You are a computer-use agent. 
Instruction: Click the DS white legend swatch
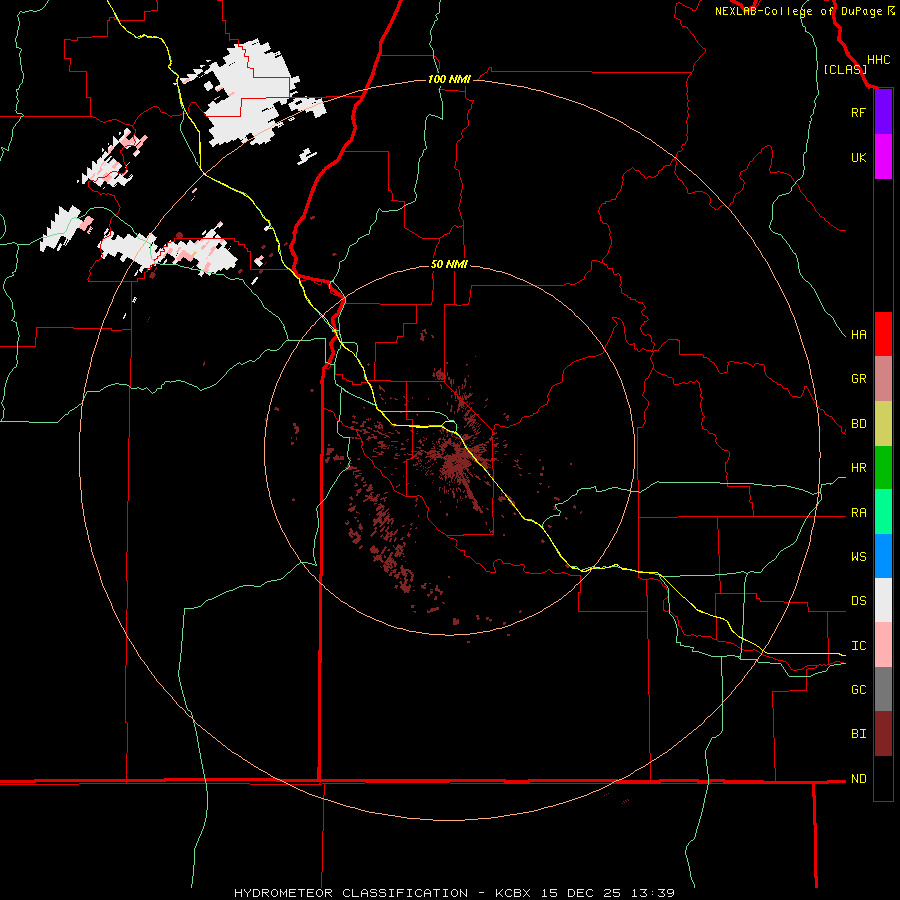tap(883, 600)
